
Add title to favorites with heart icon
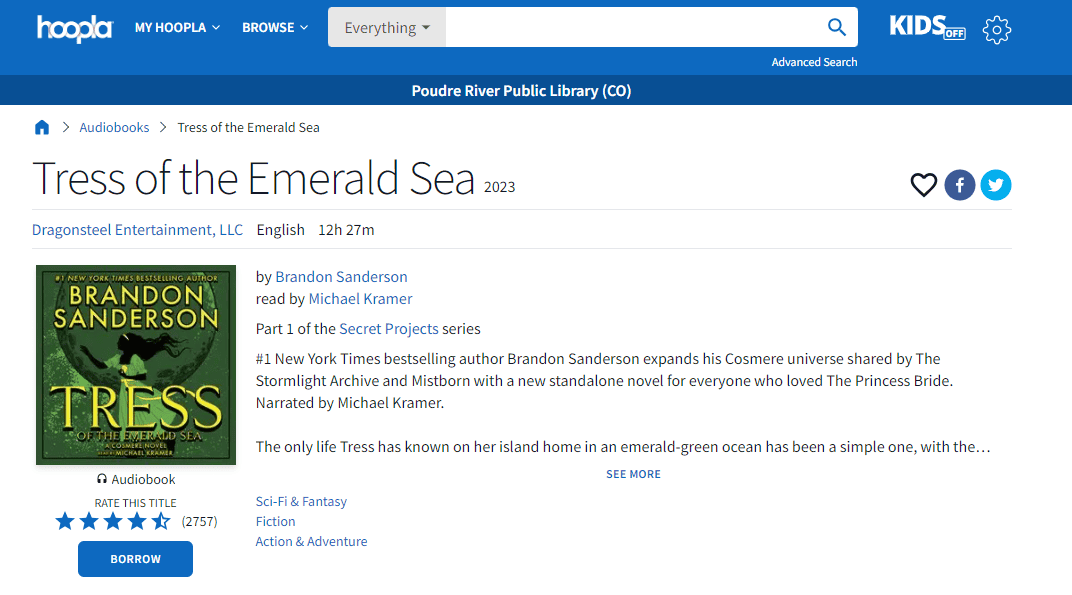coord(923,185)
